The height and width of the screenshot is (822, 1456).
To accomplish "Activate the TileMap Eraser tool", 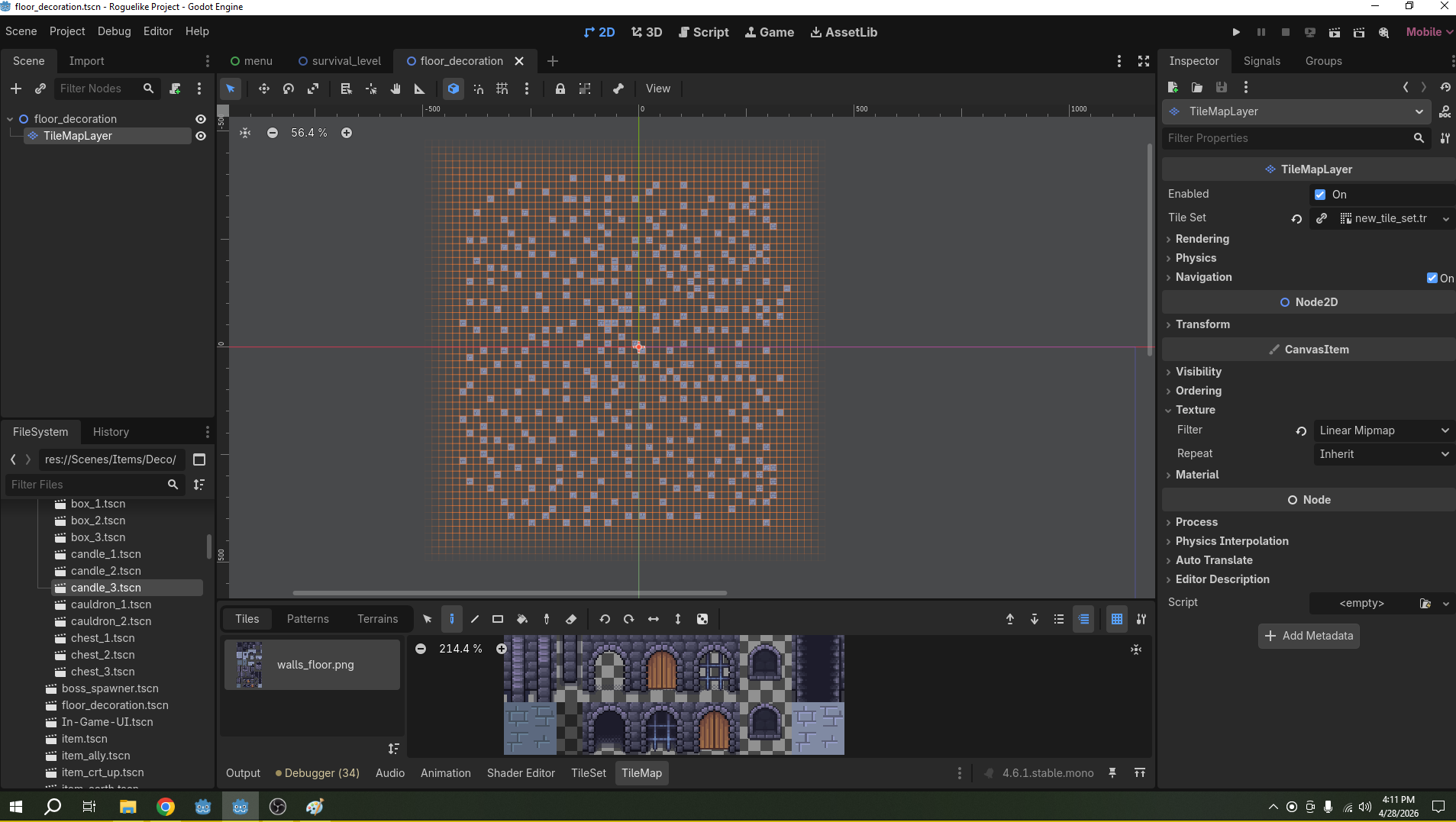I will pyautogui.click(x=571, y=619).
